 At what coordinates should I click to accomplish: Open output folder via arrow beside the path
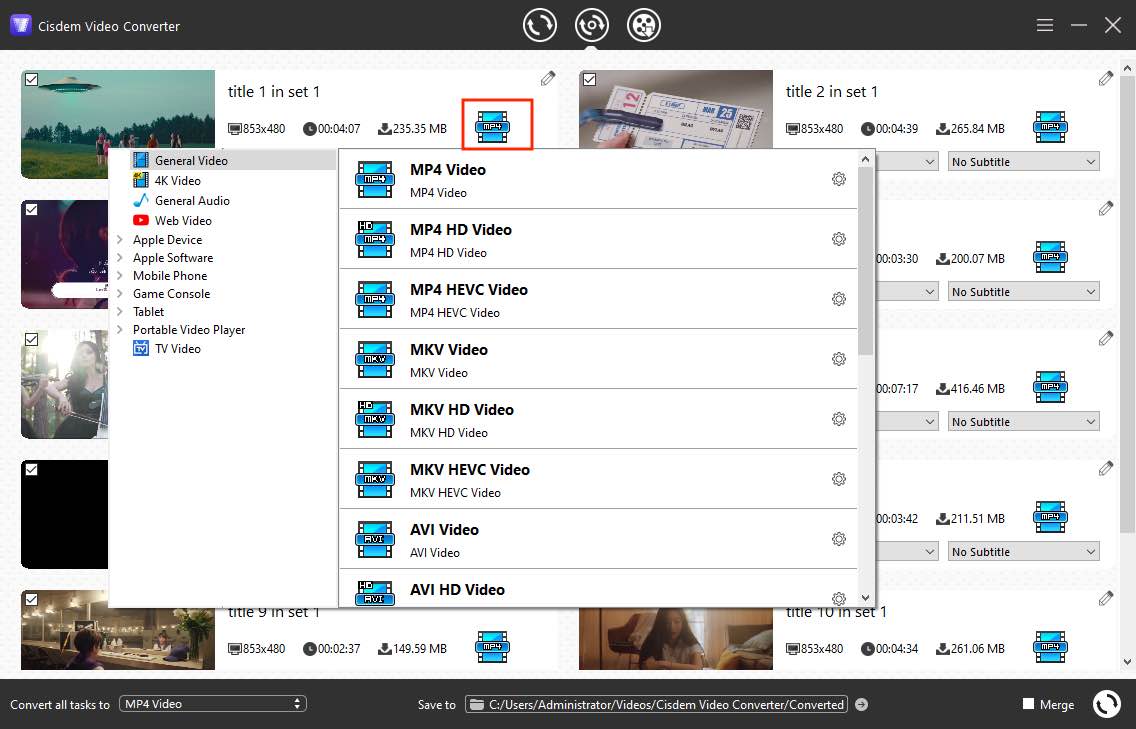861,704
